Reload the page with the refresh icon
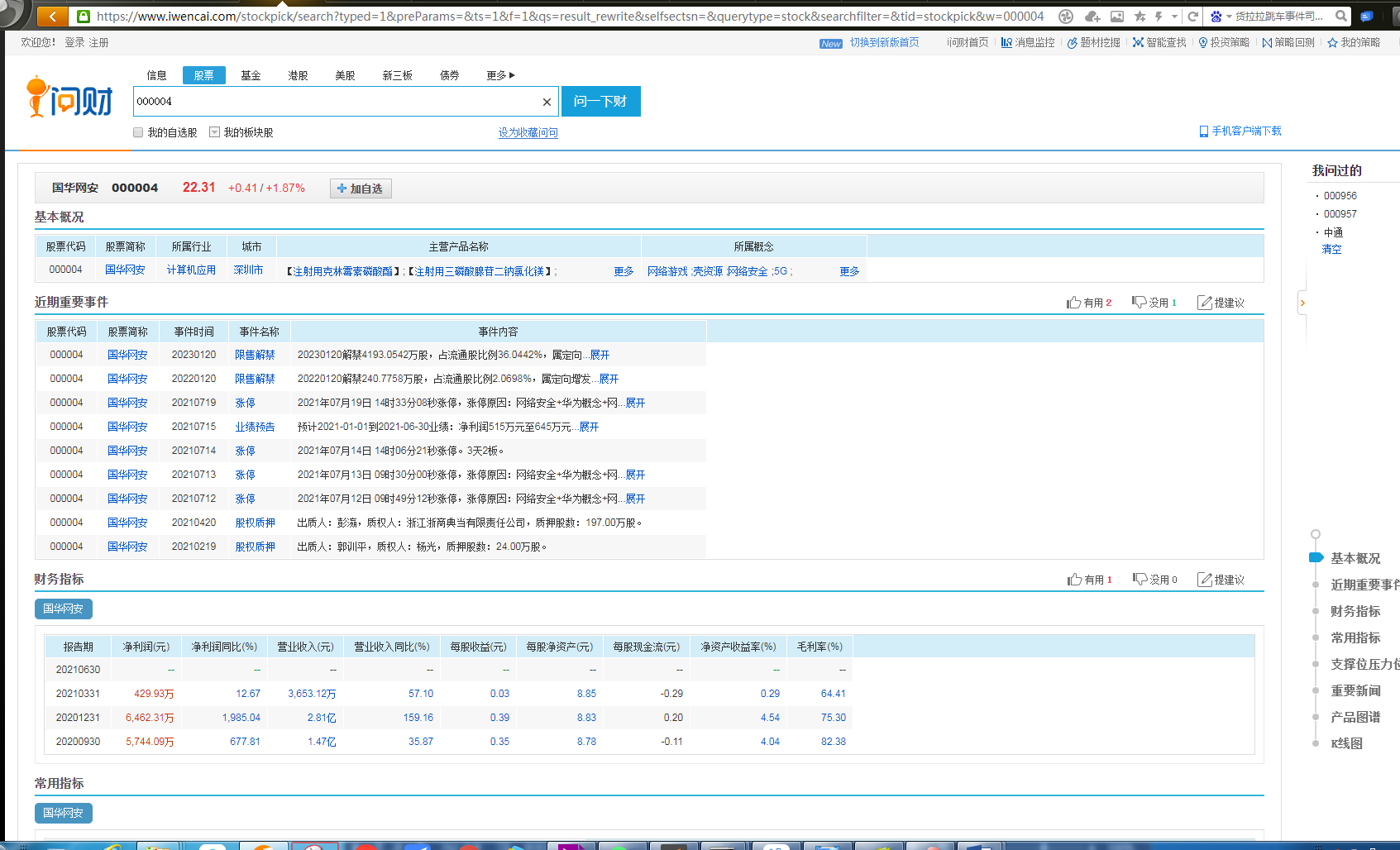 1192,16
